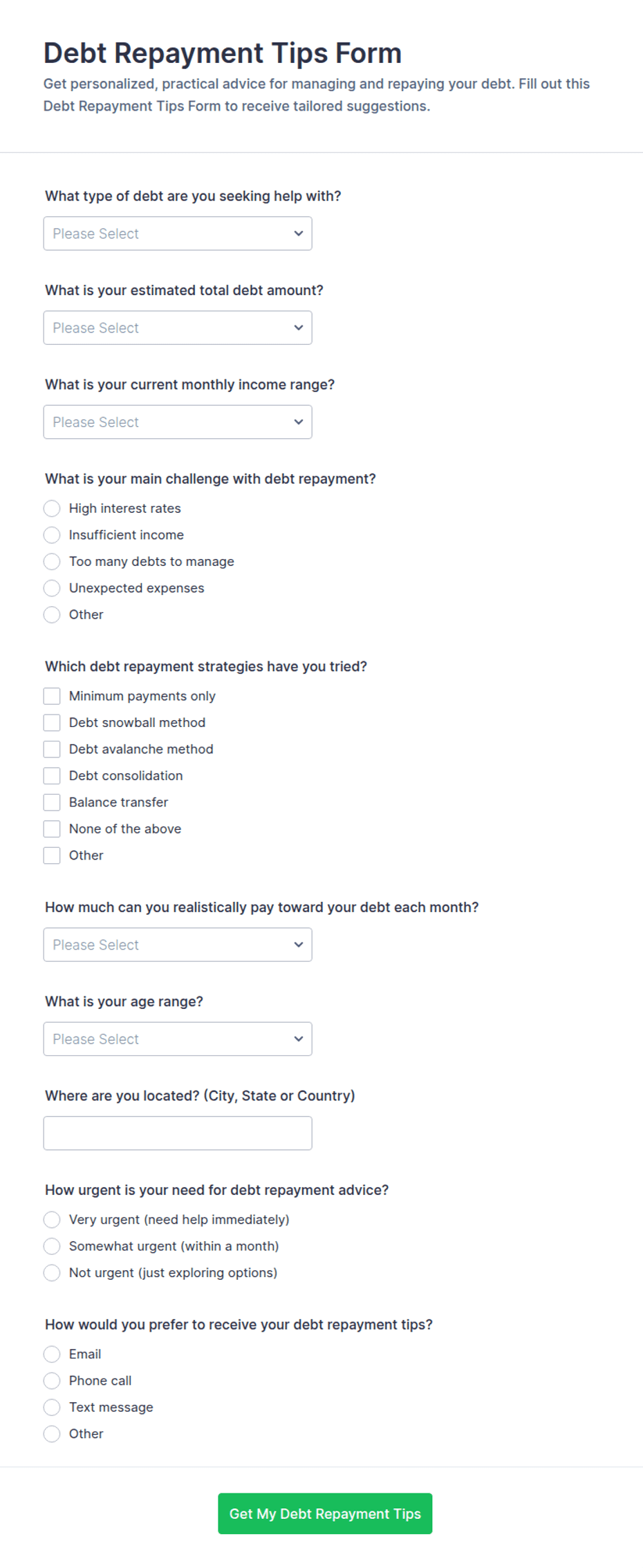The width and height of the screenshot is (643, 1568).
Task: Select Too many debts to manage
Action: [52, 562]
